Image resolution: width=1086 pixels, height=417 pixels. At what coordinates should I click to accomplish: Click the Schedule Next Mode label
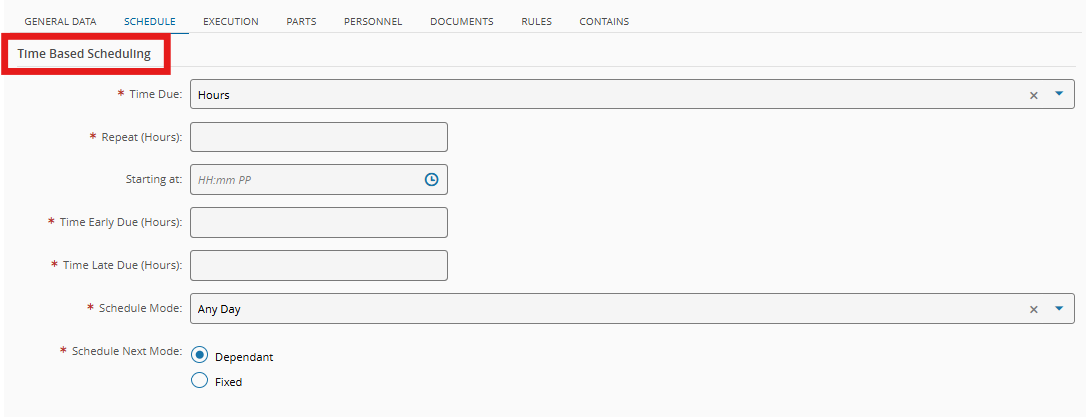pyautogui.click(x=127, y=351)
